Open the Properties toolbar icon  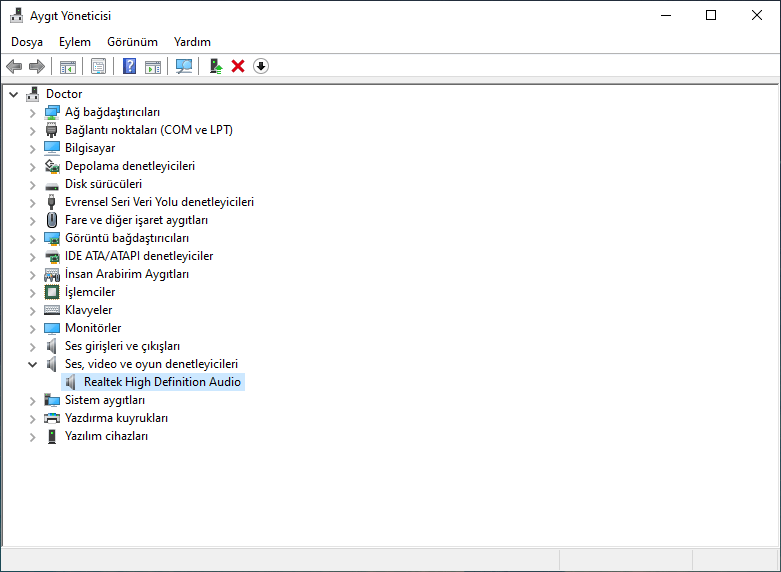(98, 66)
